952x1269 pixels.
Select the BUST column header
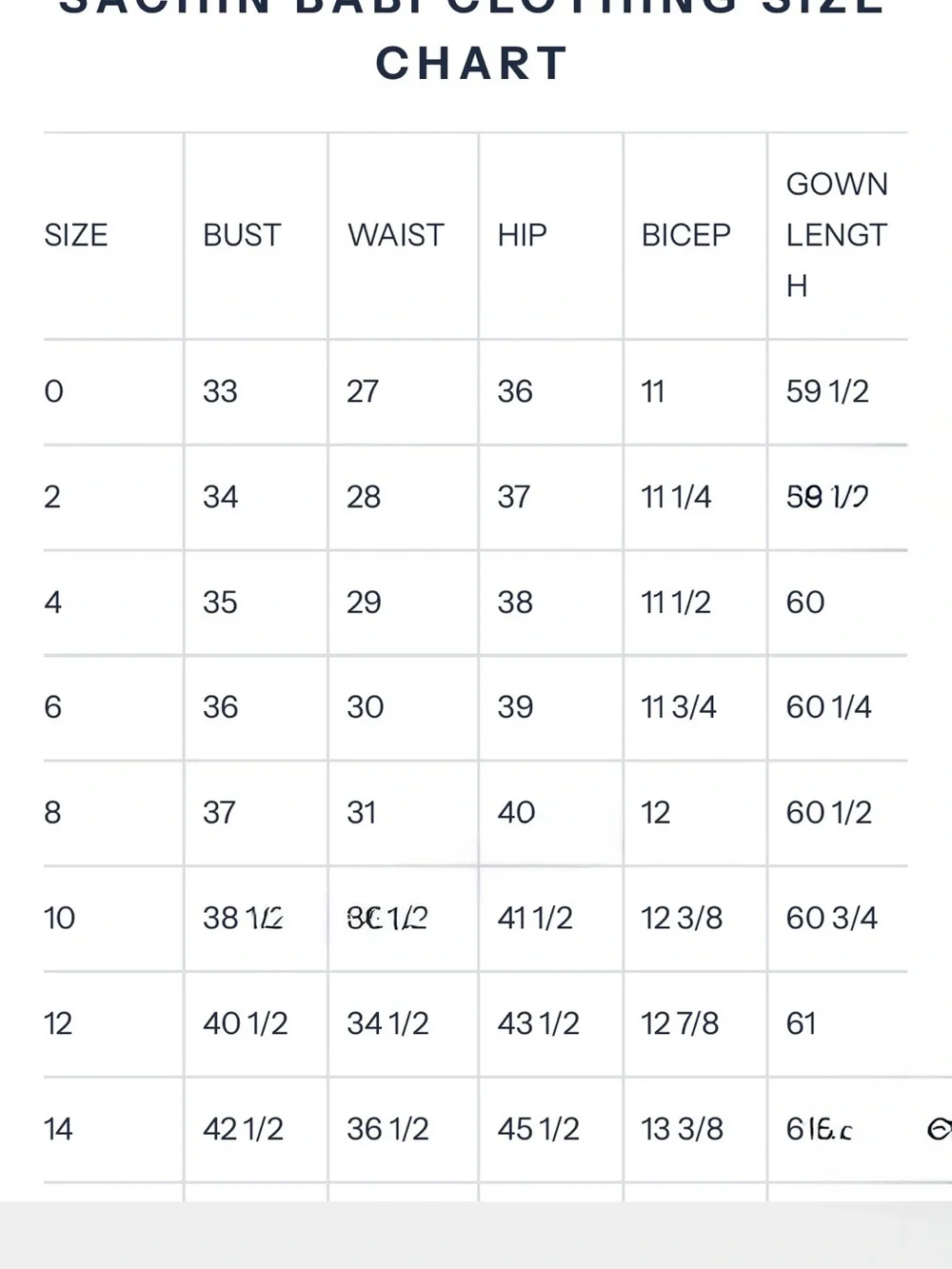[242, 235]
